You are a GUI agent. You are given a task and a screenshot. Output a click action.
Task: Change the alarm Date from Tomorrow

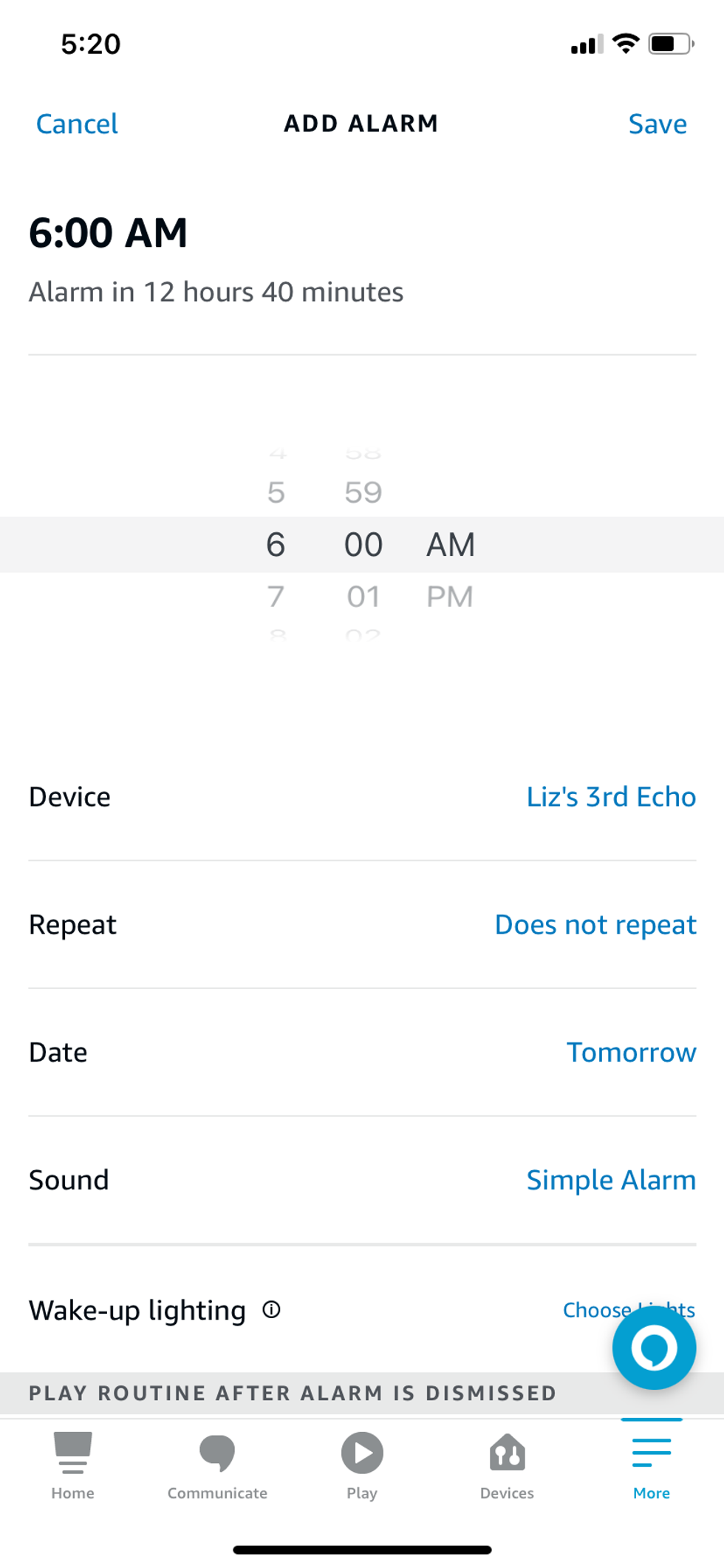[631, 1053]
